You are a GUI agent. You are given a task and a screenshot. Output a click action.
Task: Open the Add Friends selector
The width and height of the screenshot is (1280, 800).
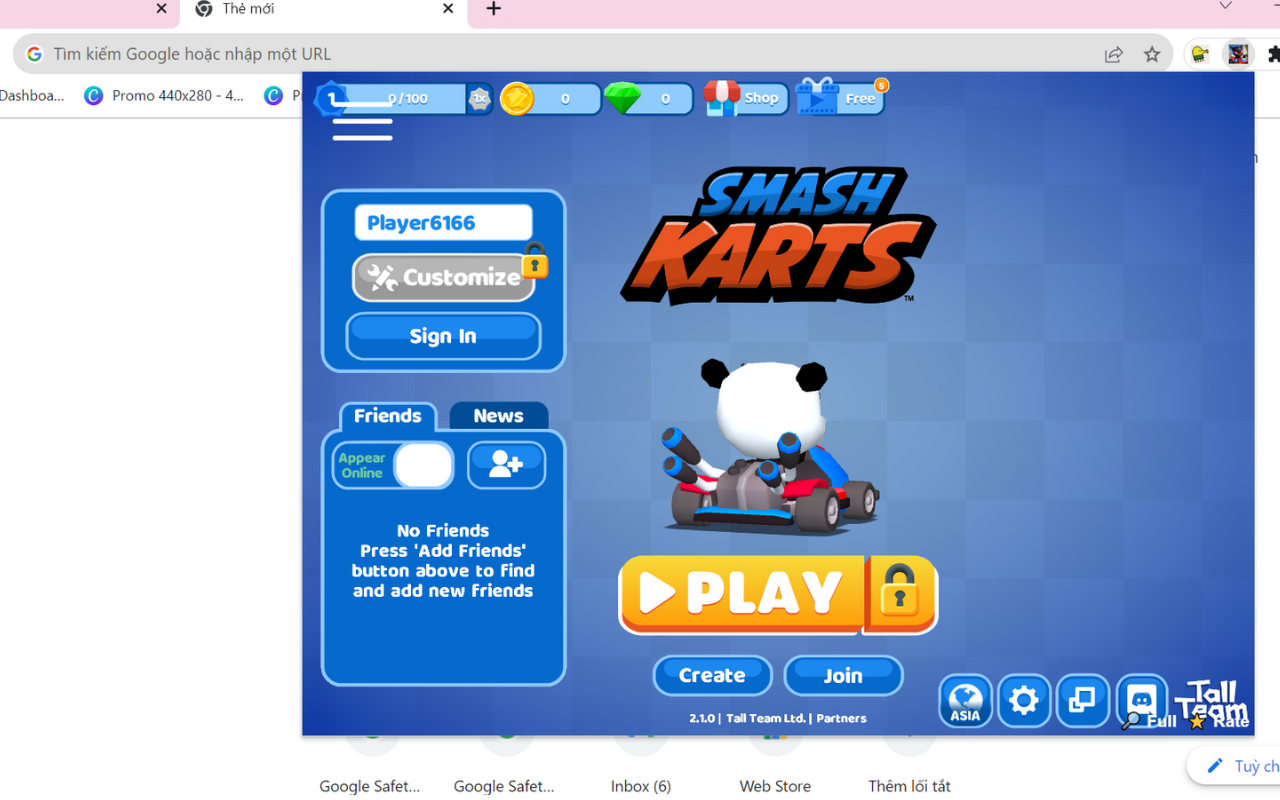click(x=506, y=465)
